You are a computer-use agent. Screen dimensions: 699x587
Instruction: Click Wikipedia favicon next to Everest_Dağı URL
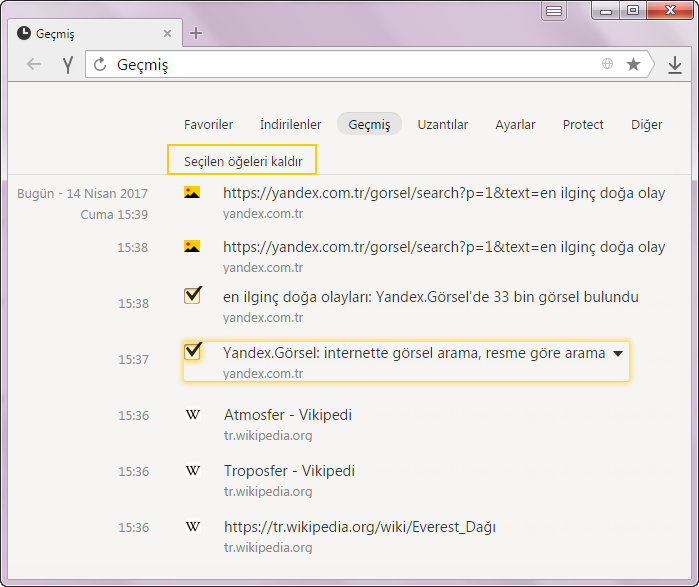(x=193, y=527)
